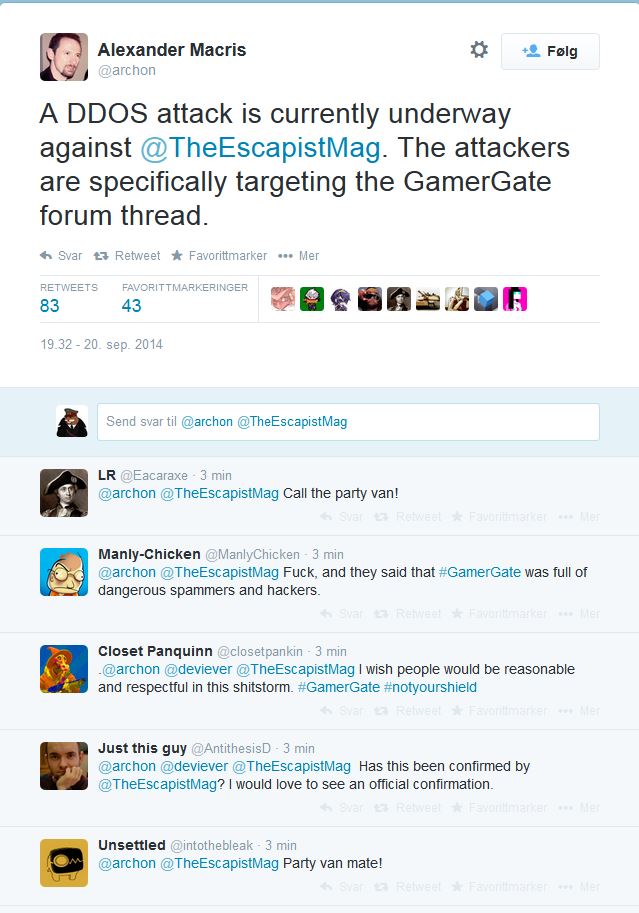Reply to Just this guy's tweet
The image size is (639, 913).
342,808
